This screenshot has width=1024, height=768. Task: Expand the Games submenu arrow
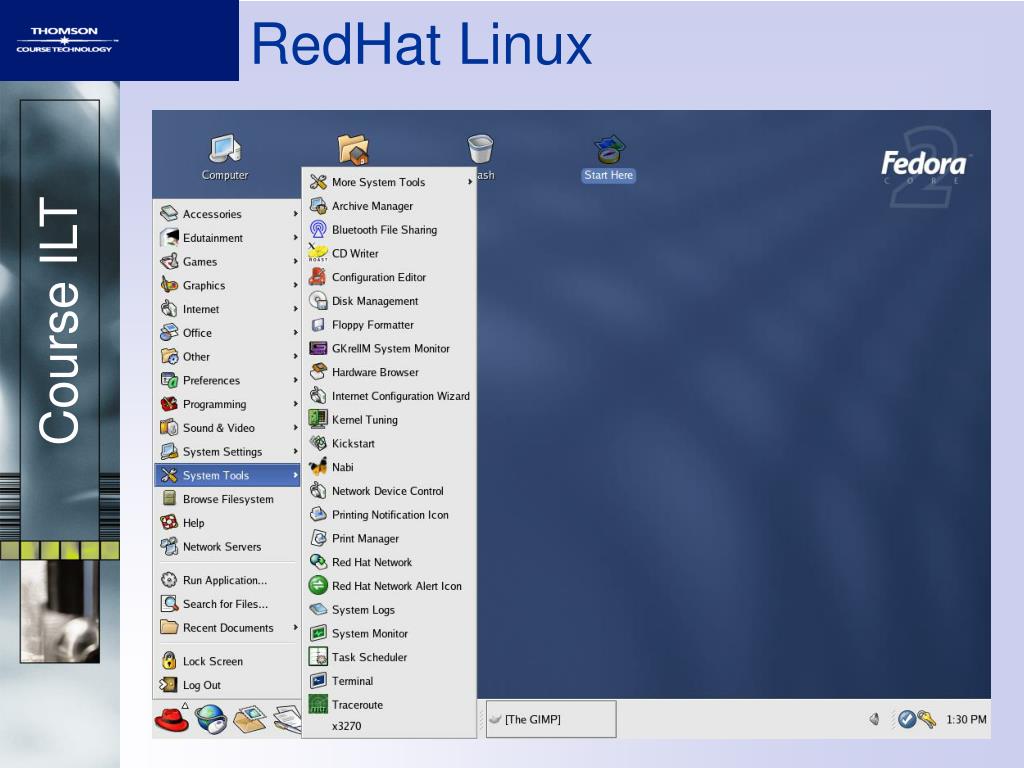(295, 262)
